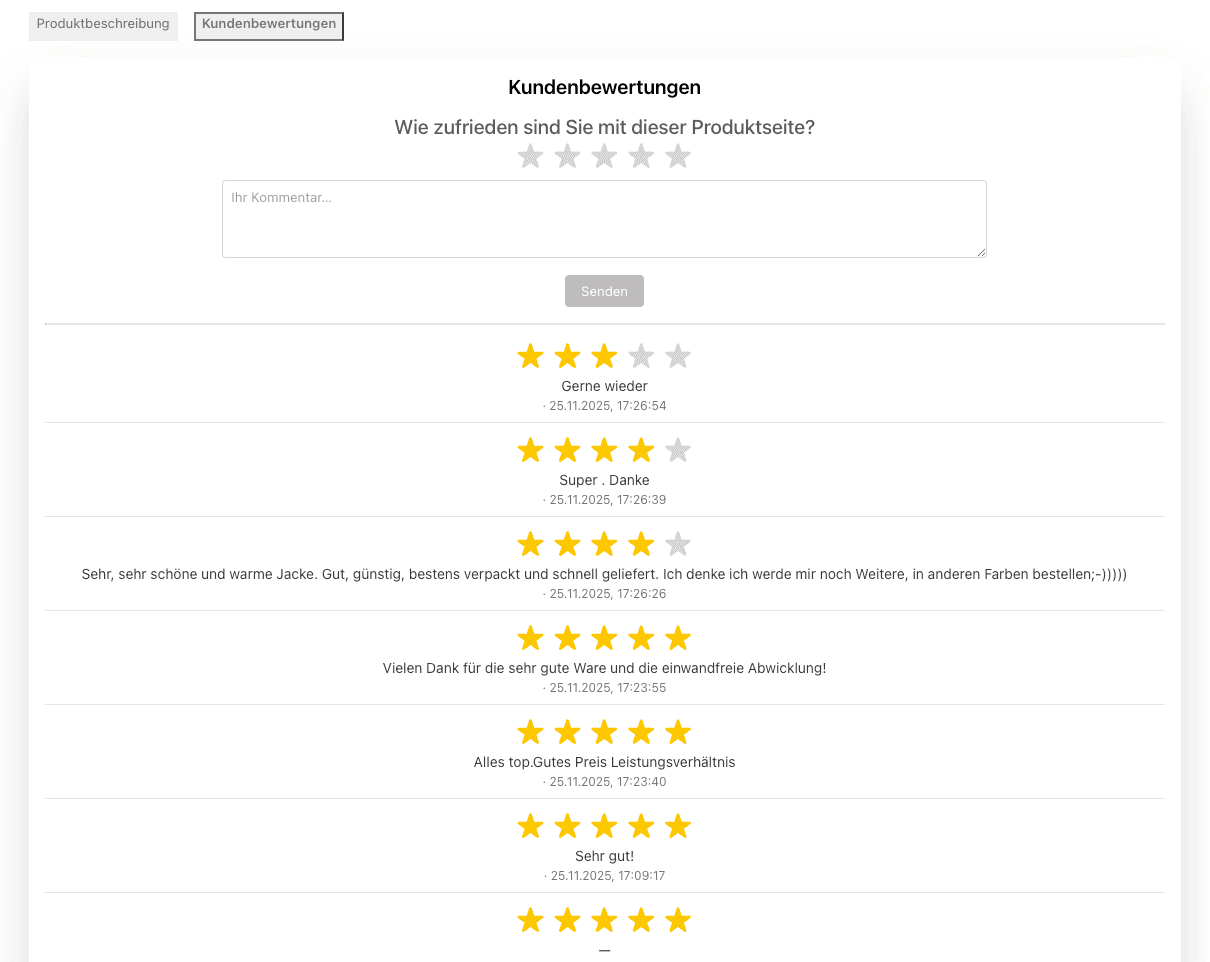The height and width of the screenshot is (962, 1210).
Task: Click empty fifth star of 'Super . Danke' review
Action: tap(678, 450)
